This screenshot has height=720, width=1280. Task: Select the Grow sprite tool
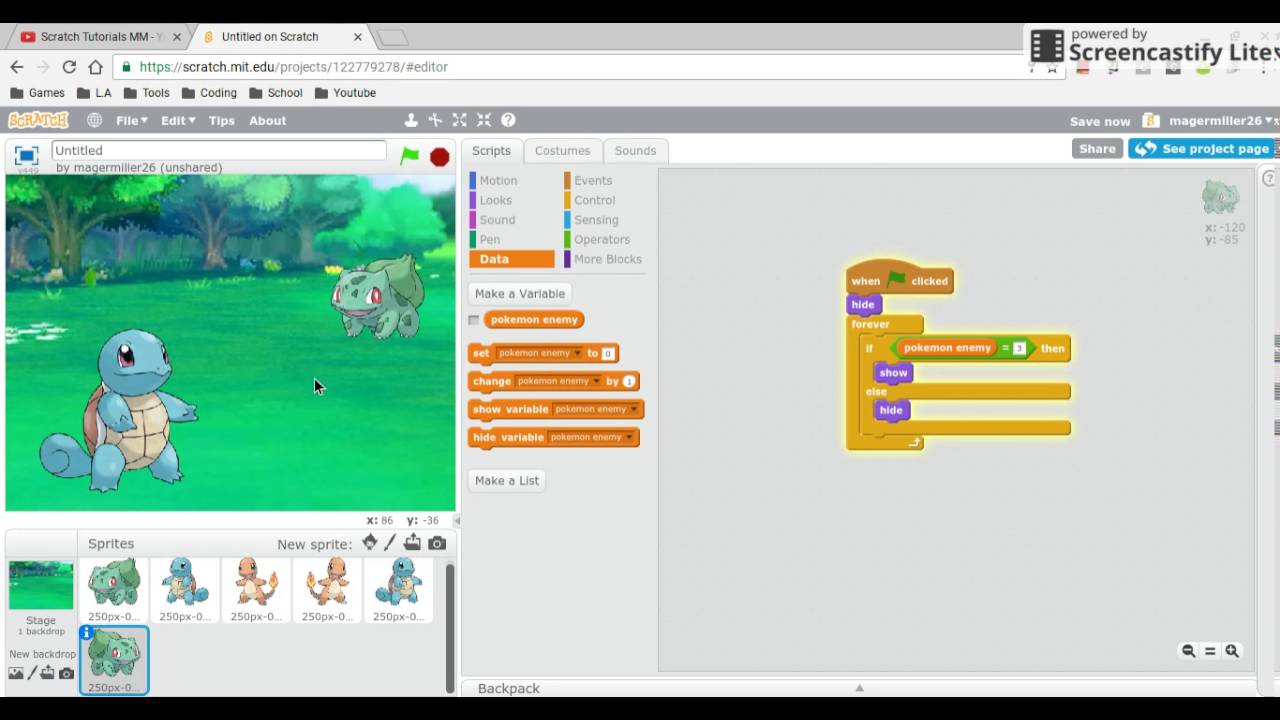pos(459,120)
